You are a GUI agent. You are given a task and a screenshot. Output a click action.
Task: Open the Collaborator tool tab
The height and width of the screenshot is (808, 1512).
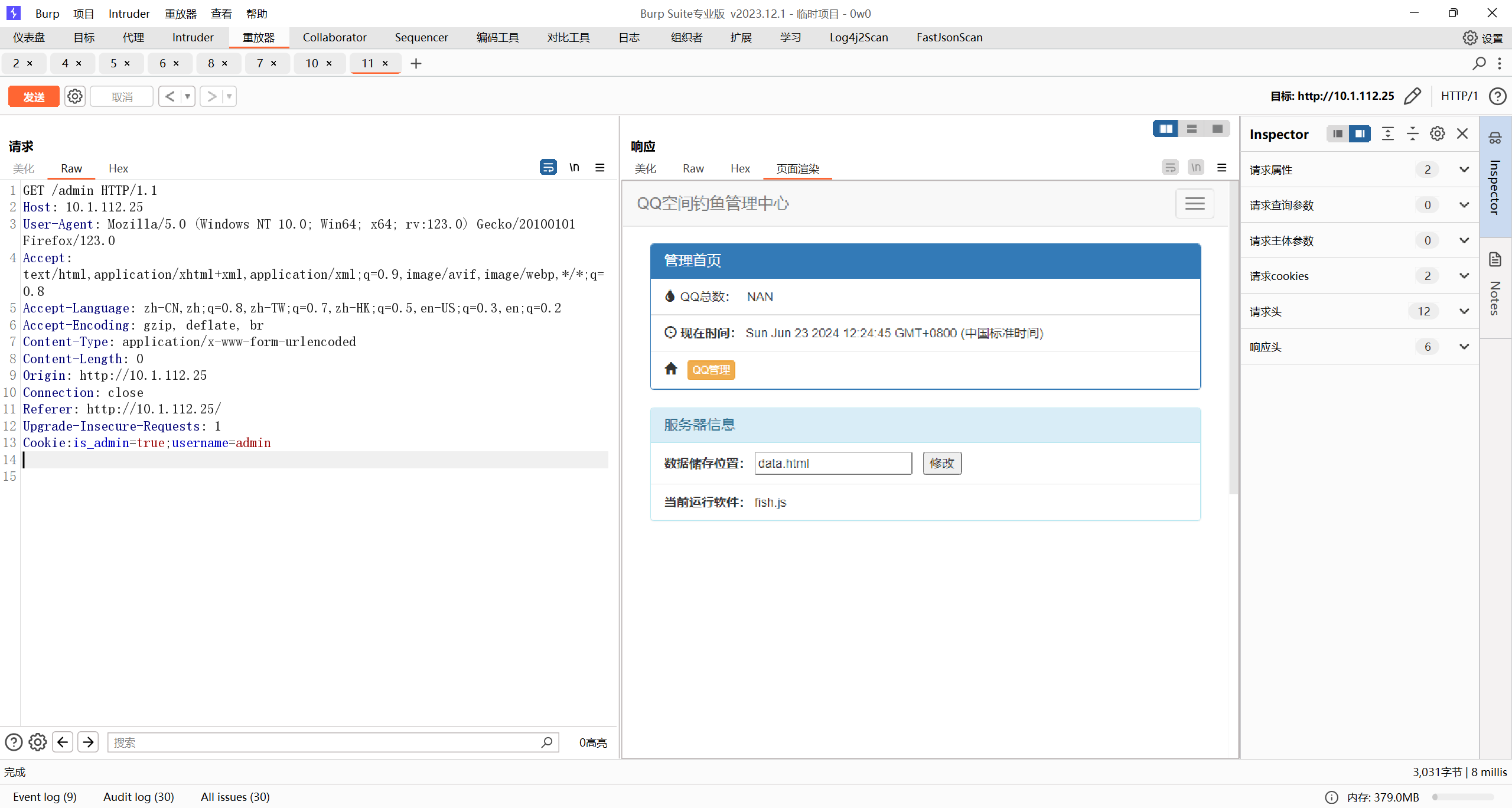click(x=334, y=37)
